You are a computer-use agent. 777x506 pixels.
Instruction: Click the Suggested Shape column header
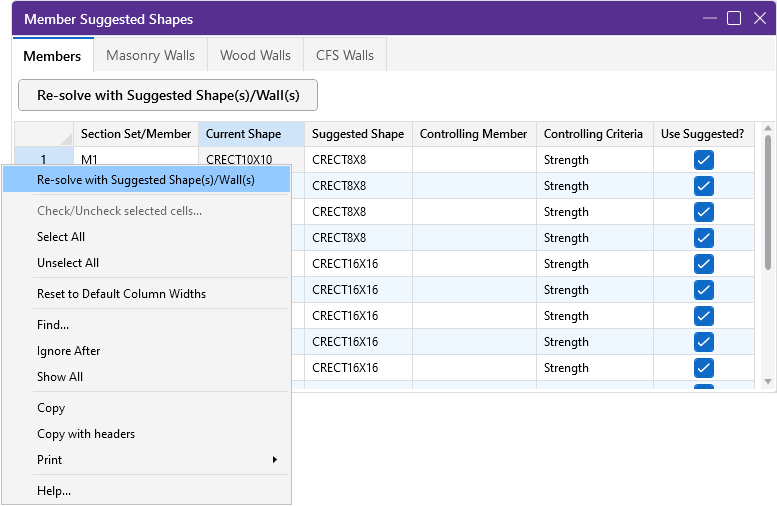pos(358,134)
